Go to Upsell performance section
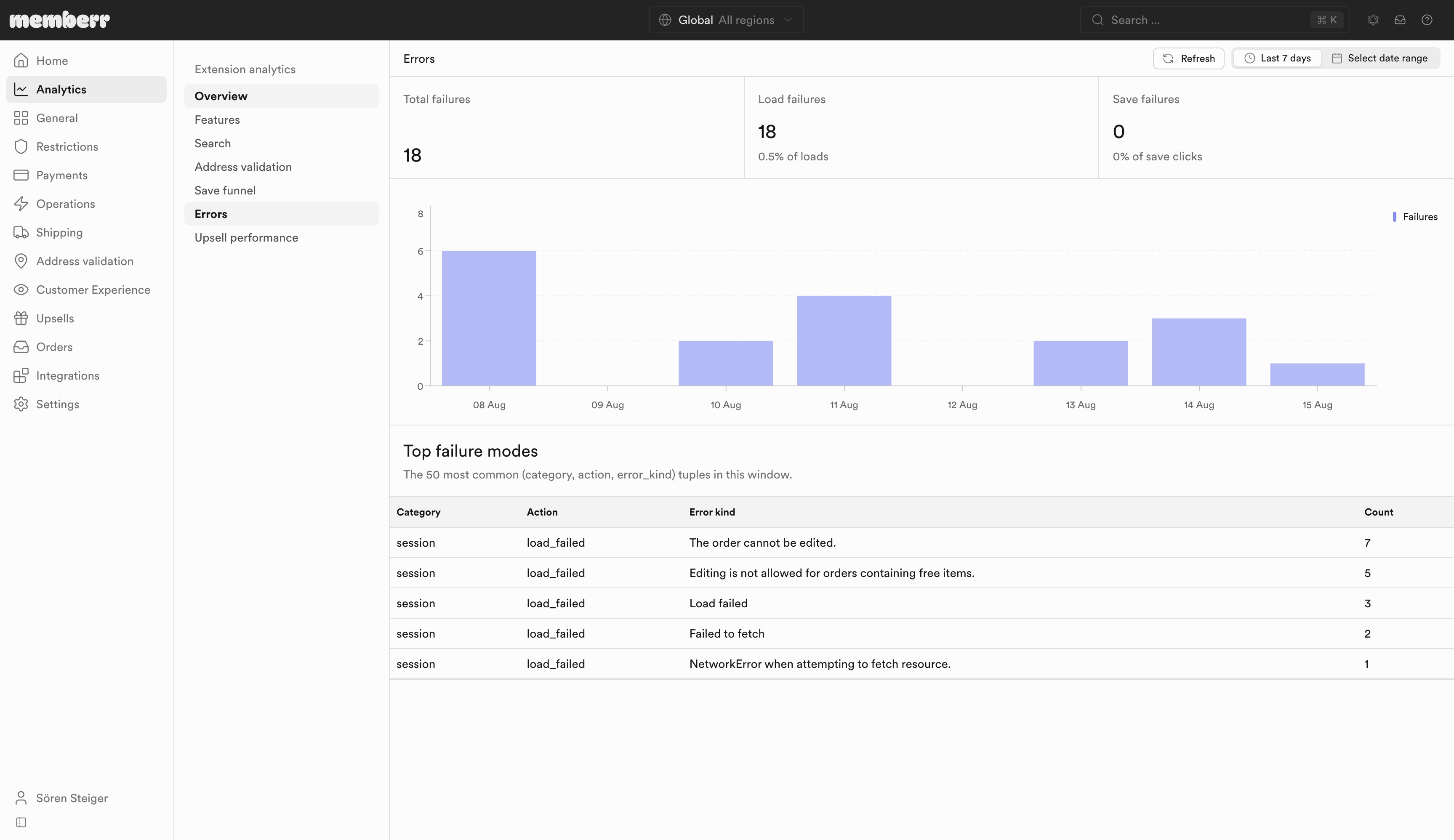 tap(246, 238)
